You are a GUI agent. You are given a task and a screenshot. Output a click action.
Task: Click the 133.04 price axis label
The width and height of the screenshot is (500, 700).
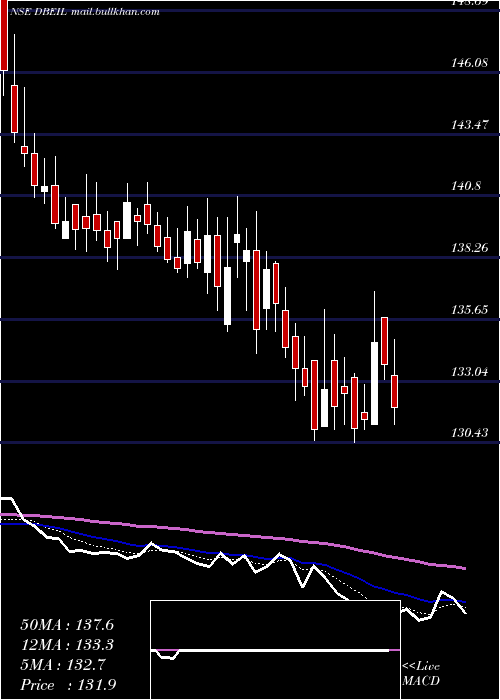[x=469, y=371]
